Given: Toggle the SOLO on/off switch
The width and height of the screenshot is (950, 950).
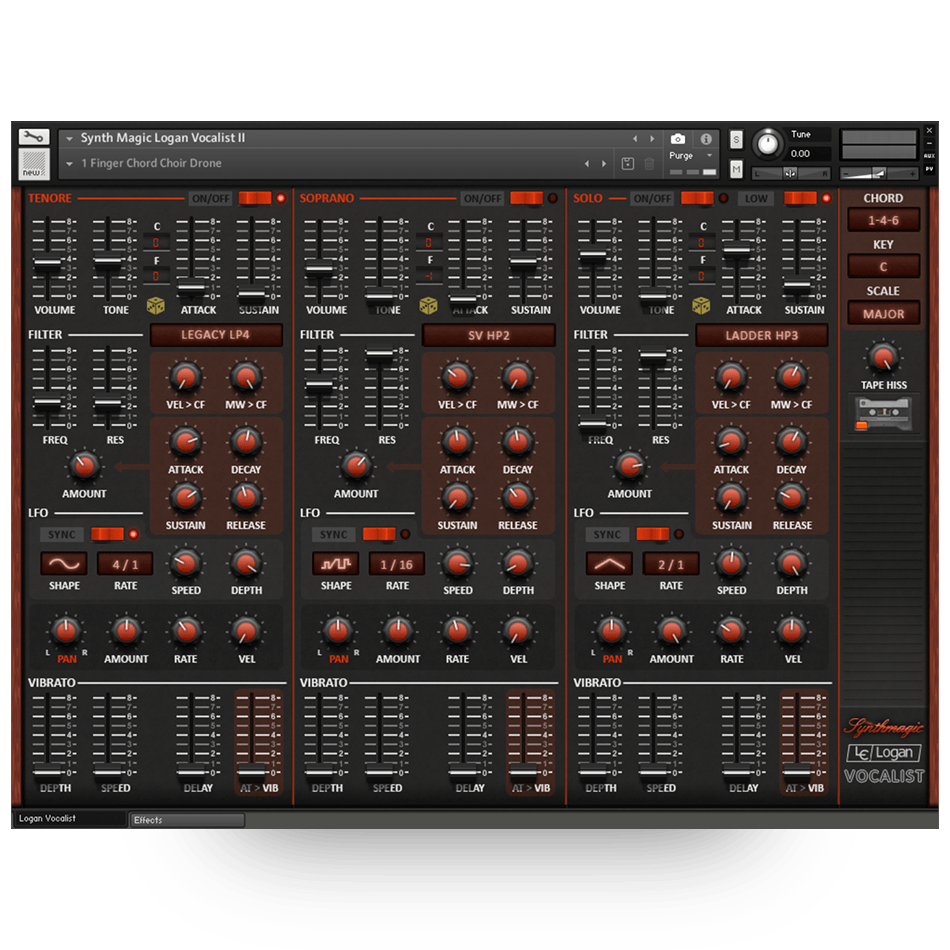Looking at the screenshot, I should tap(697, 198).
